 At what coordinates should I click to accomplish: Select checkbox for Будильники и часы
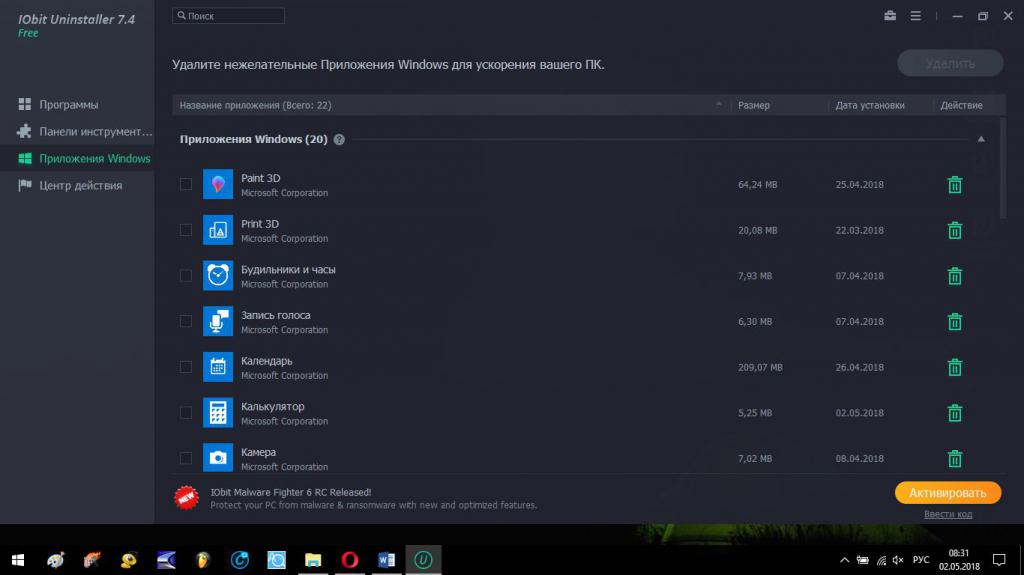coord(186,276)
